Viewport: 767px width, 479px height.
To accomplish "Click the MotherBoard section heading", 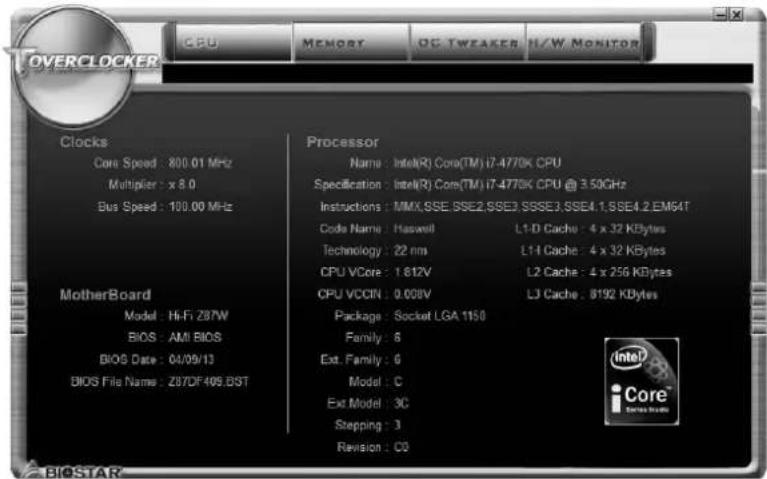I will tap(105, 295).
